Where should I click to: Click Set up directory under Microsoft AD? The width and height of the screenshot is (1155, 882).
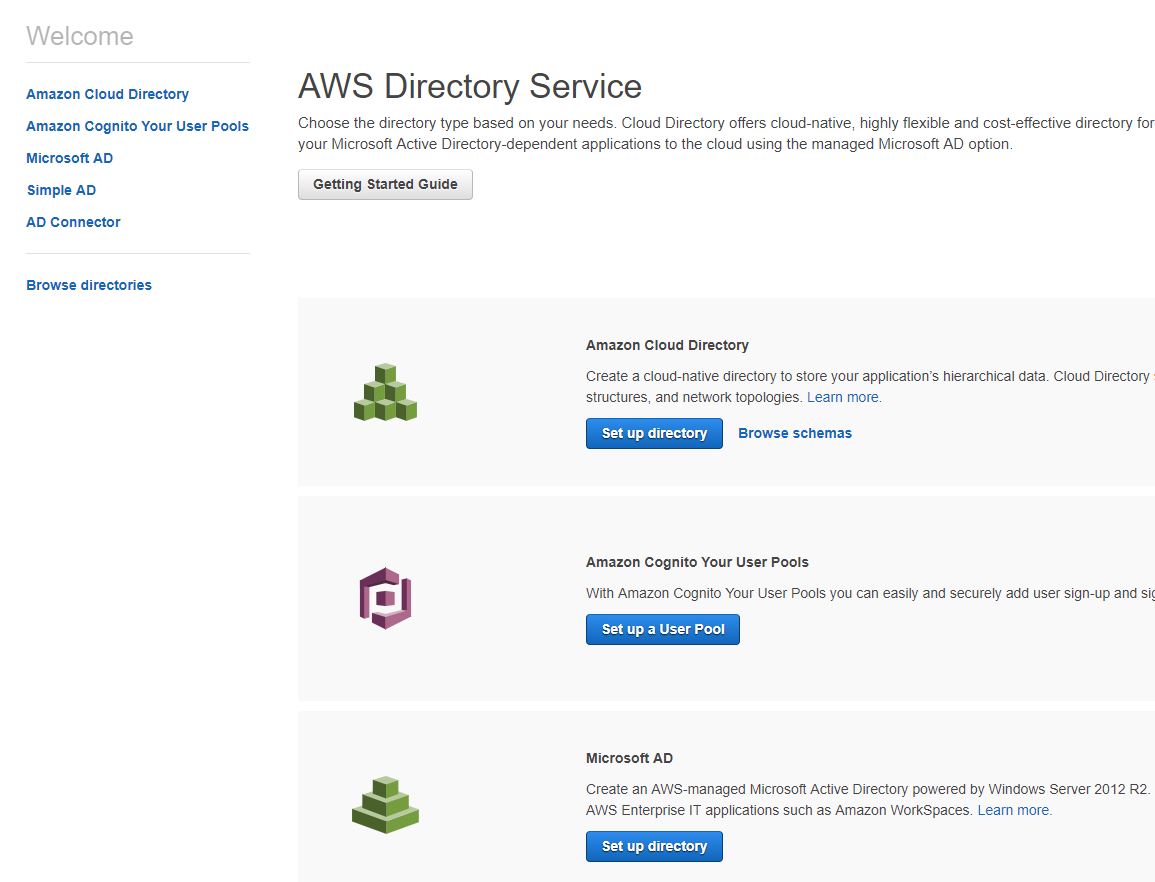[x=654, y=846]
